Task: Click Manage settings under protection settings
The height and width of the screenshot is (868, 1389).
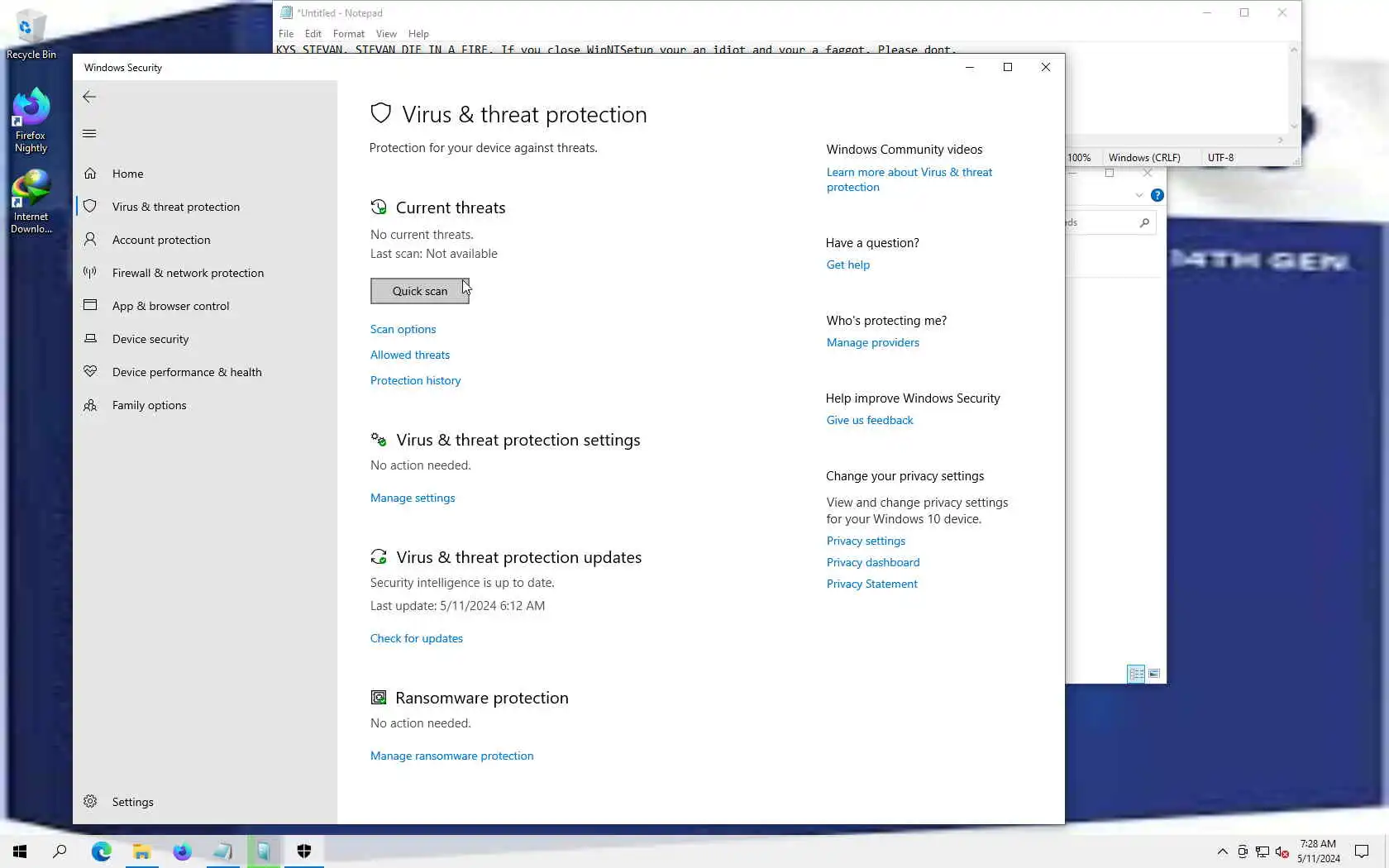Action: tap(413, 498)
